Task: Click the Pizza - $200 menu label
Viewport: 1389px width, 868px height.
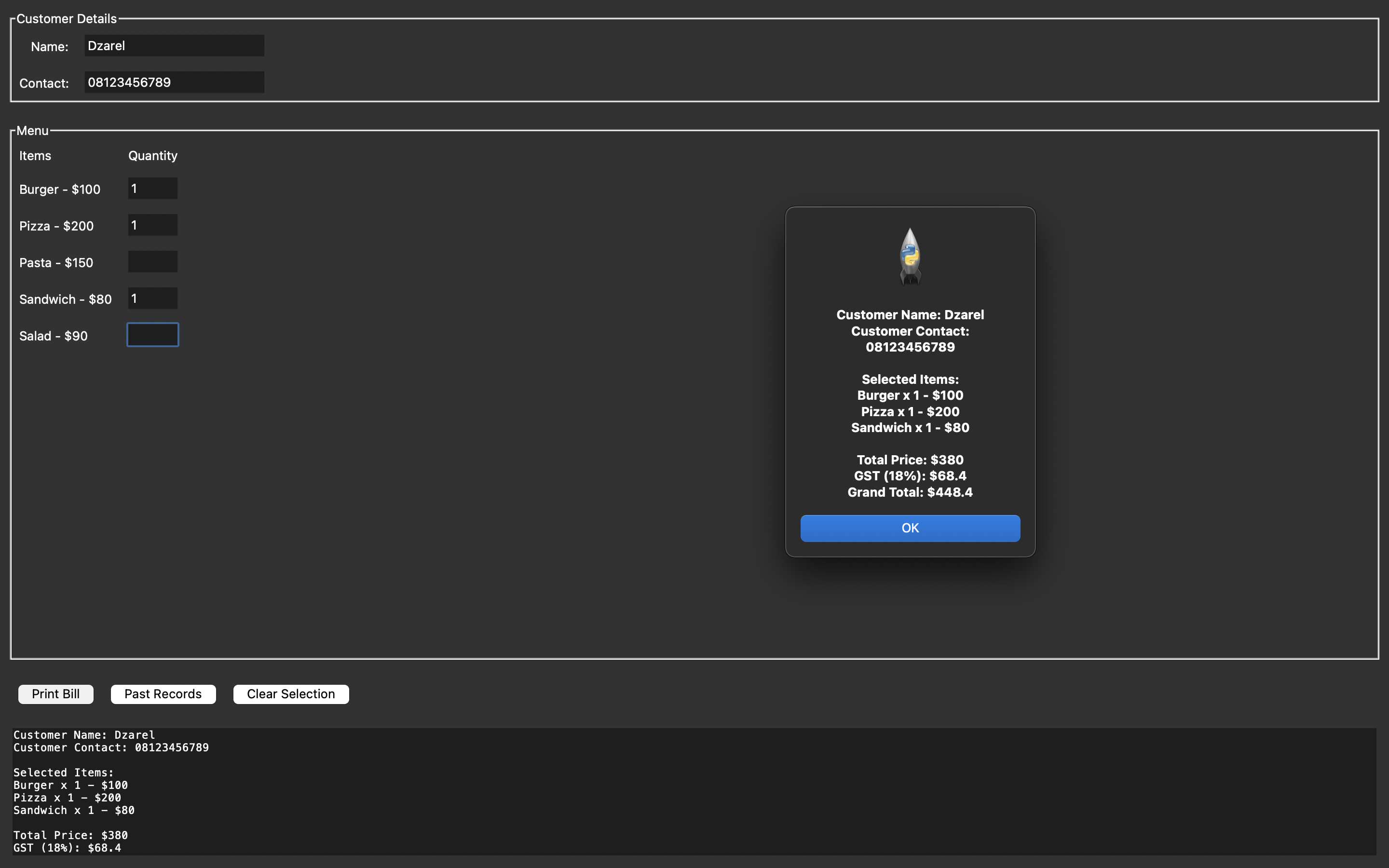Action: click(56, 226)
